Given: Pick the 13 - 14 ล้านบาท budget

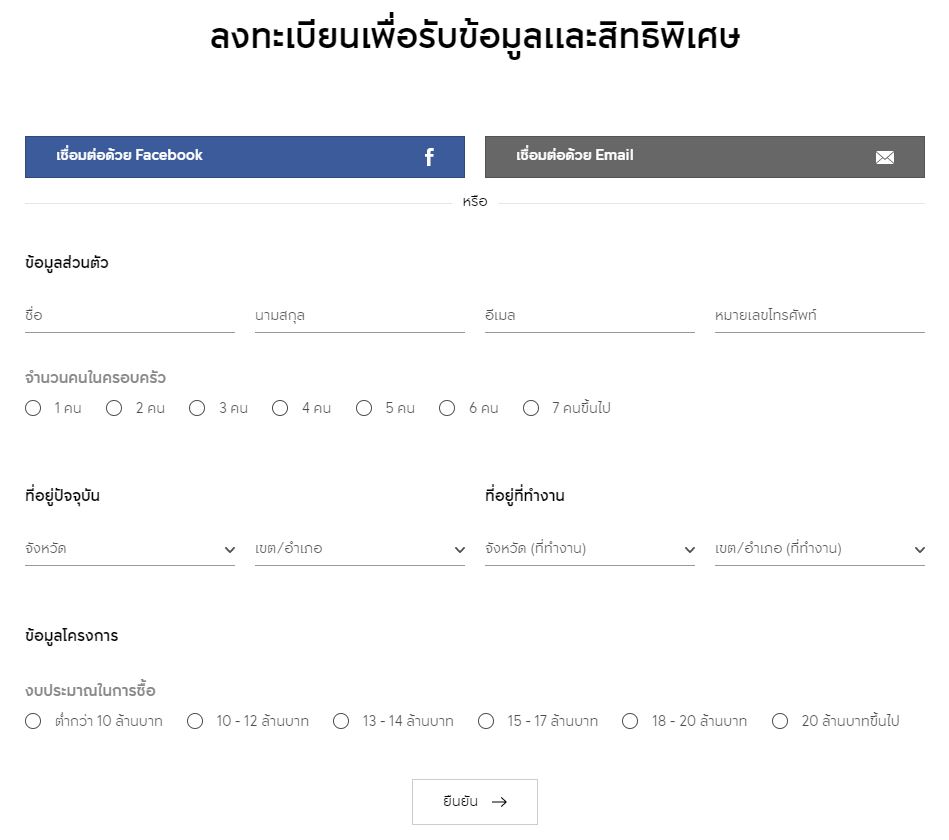Looking at the screenshot, I should click(x=341, y=721).
